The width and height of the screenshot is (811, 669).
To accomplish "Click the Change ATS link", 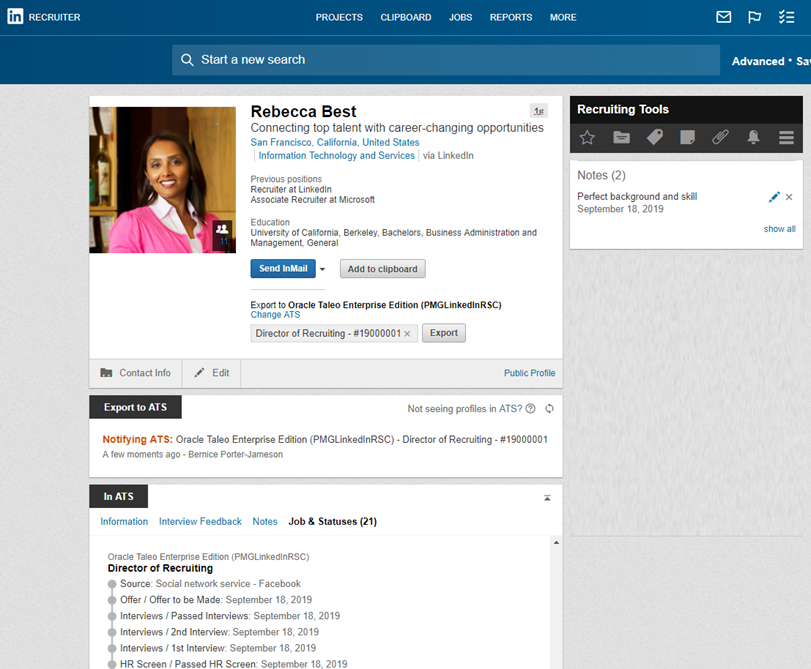I will click(275, 315).
